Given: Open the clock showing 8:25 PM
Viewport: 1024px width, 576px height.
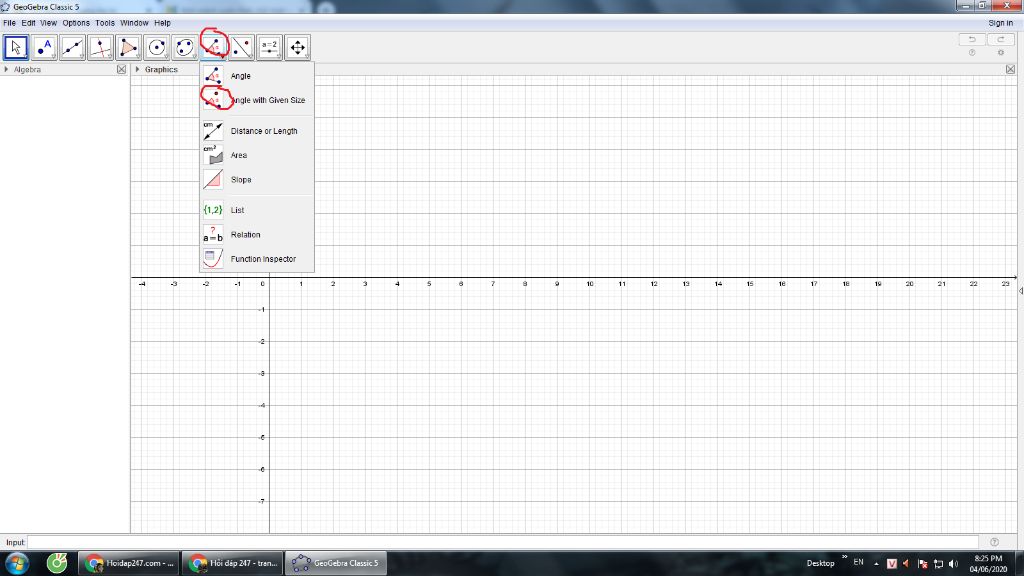Looking at the screenshot, I should point(988,564).
